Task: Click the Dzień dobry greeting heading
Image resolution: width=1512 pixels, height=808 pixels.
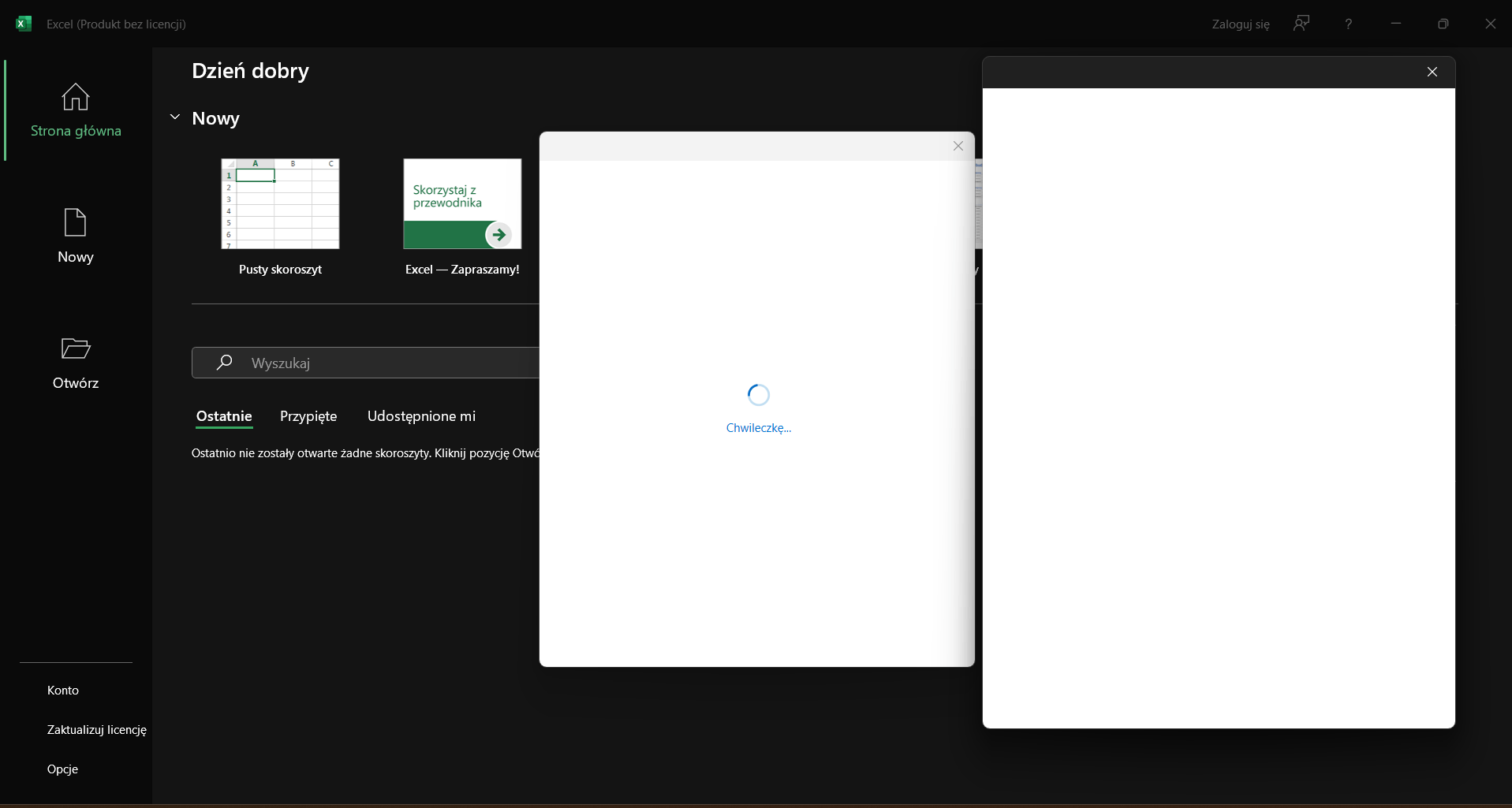Action: (x=251, y=71)
